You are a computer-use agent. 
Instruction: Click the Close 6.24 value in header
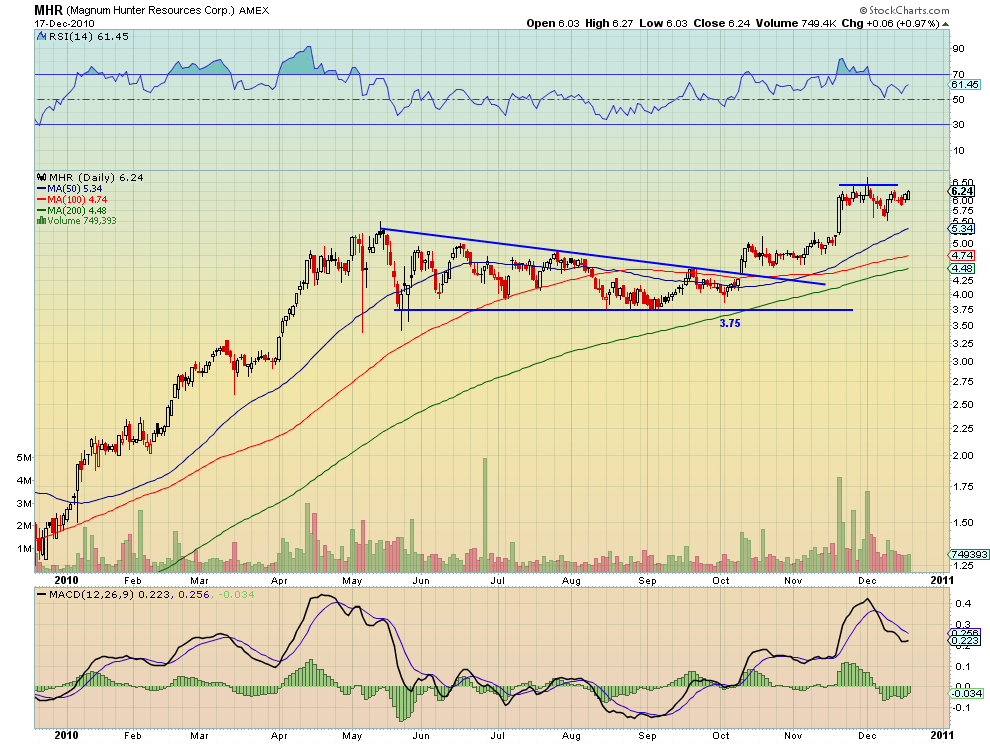click(x=722, y=23)
